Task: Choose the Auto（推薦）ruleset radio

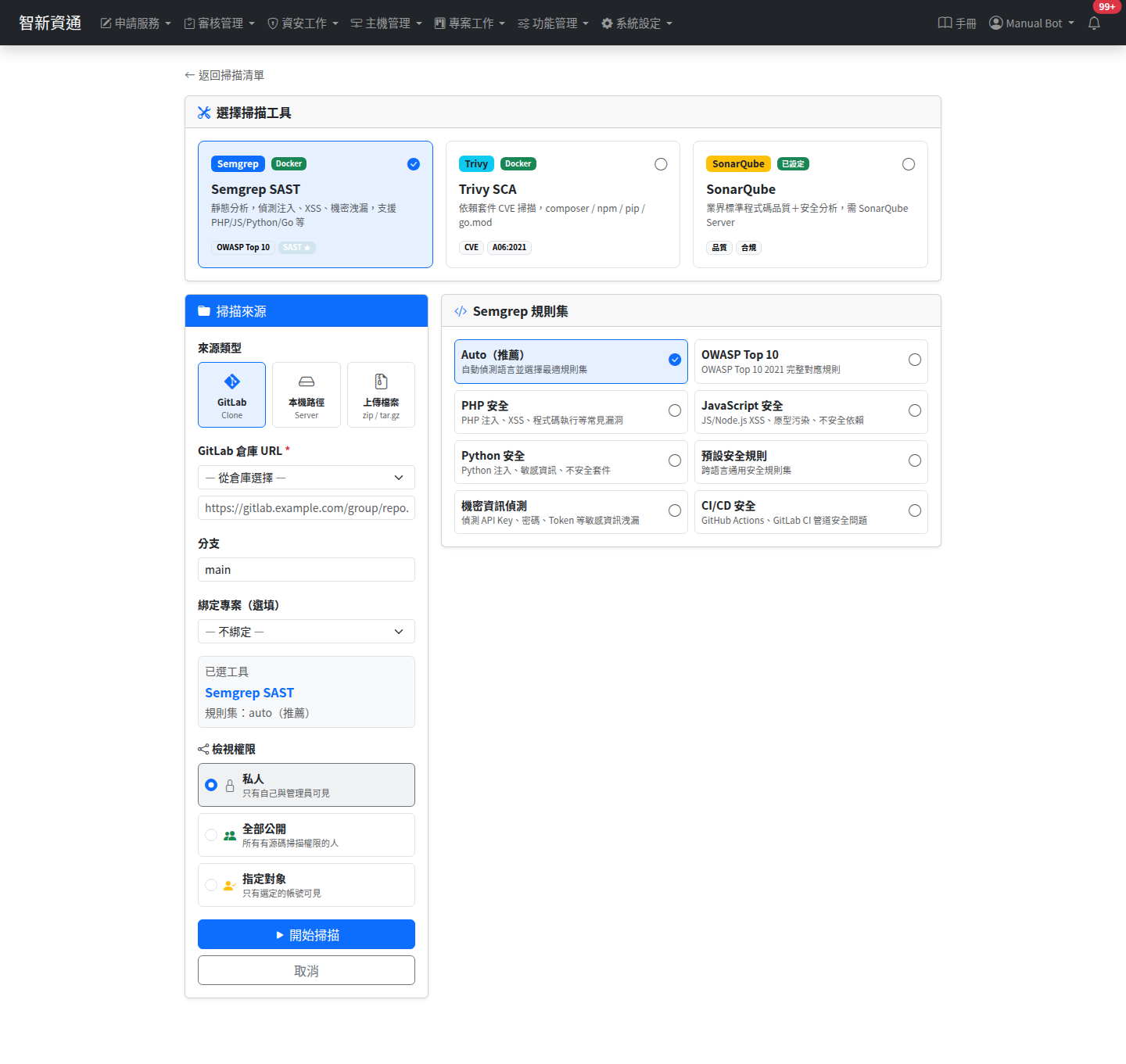Action: pos(675,360)
